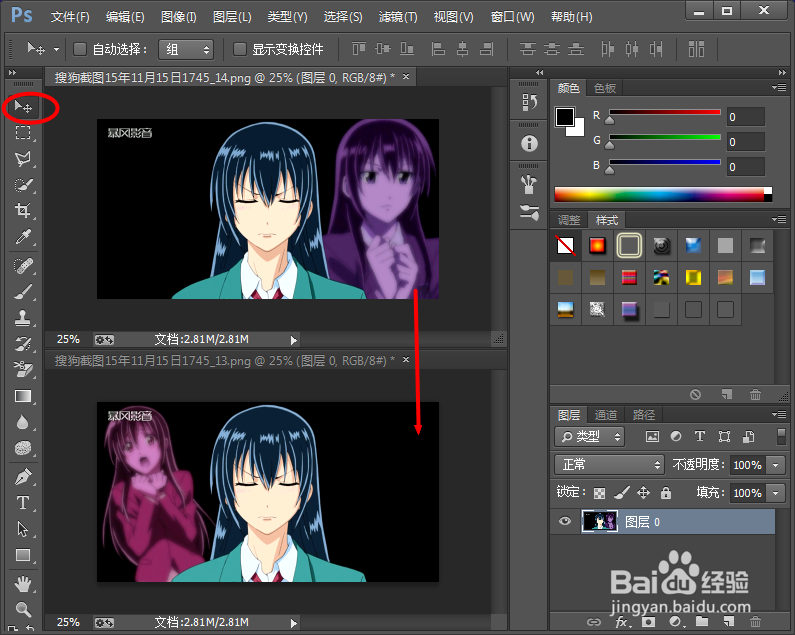This screenshot has width=795, height=635.
Task: Click the add layer style fx icon
Action: pyautogui.click(x=622, y=622)
